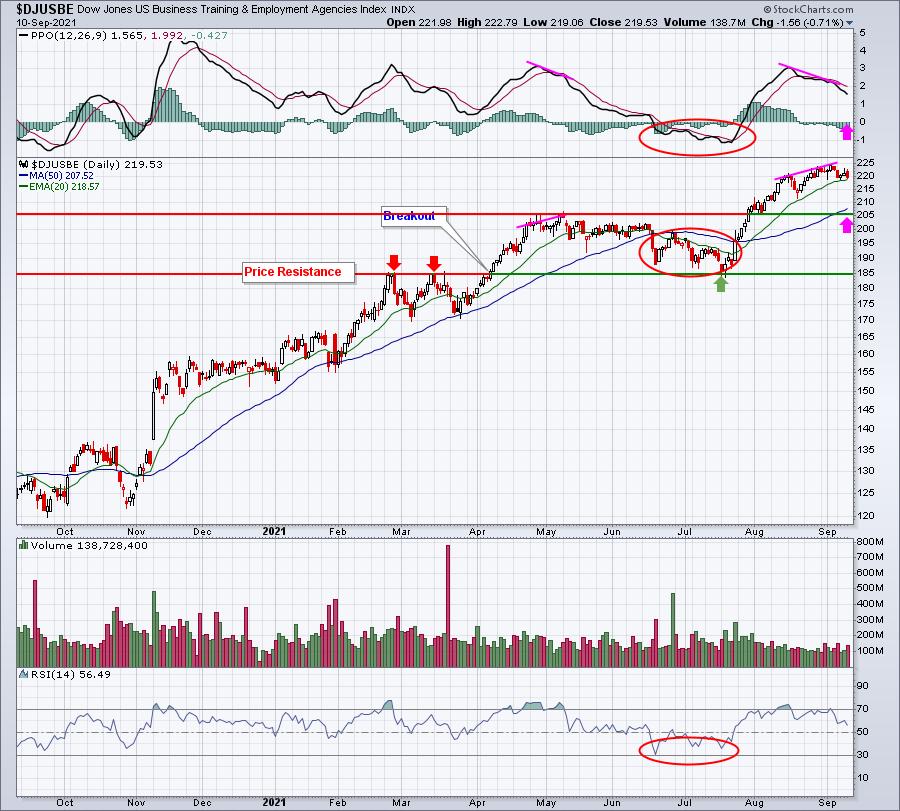Viewport: 900px width, 811px height.
Task: Click the tall March volume spike bar
Action: click(448, 606)
